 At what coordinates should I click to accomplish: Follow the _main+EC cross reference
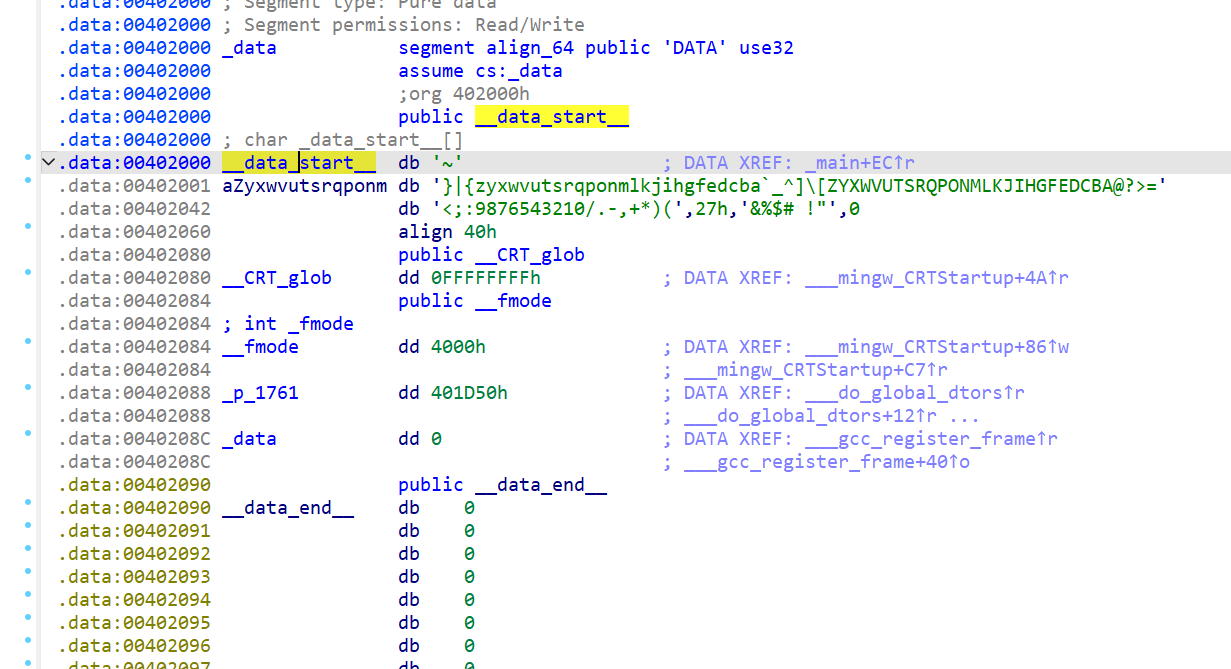coord(859,163)
